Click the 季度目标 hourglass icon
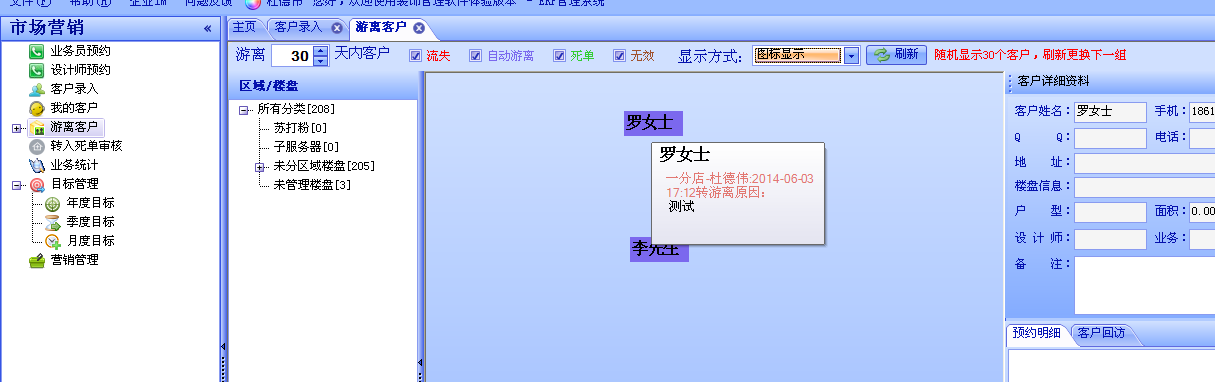The image size is (1215, 382). tap(53, 222)
